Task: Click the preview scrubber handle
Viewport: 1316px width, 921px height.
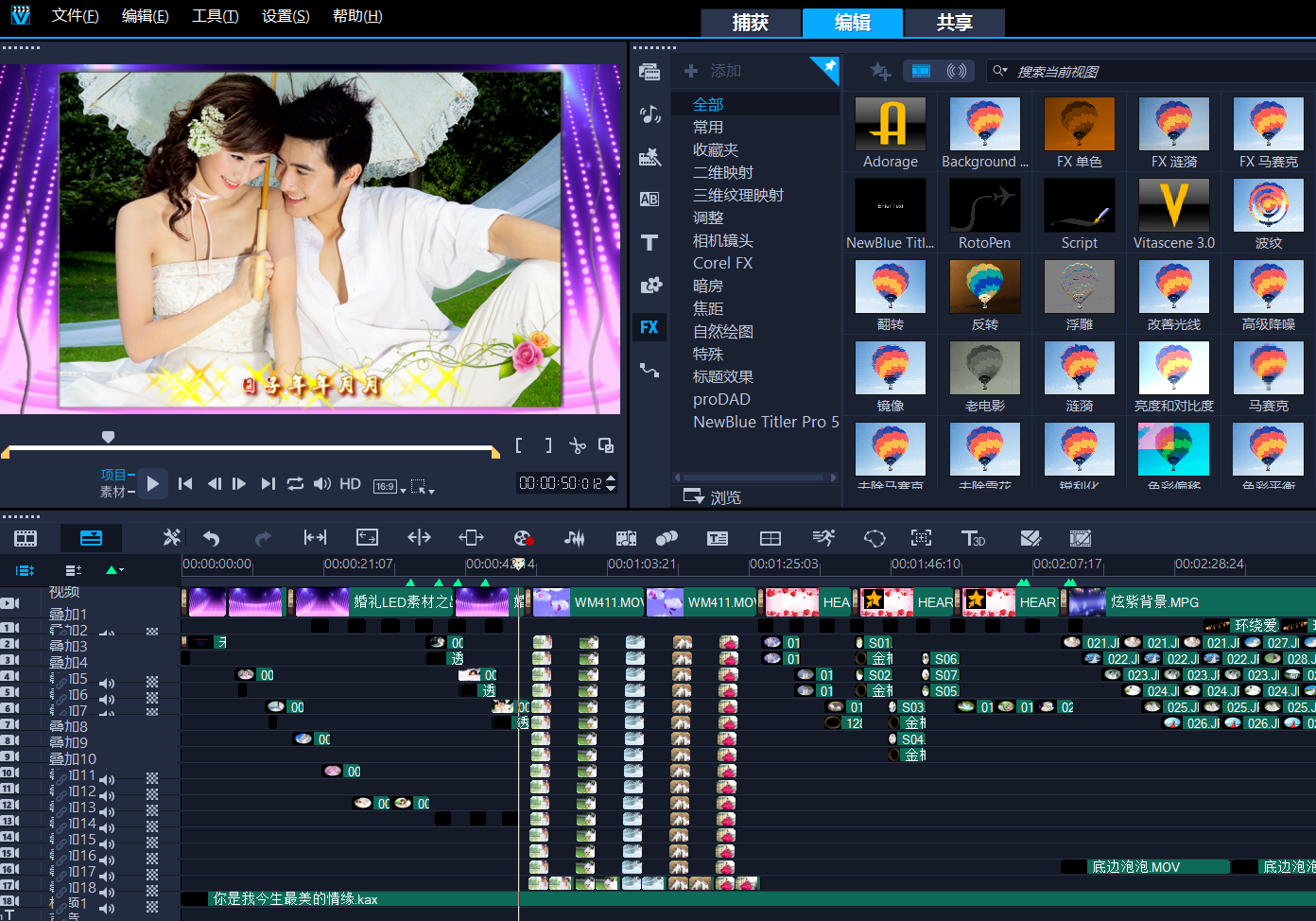Action: [108, 437]
